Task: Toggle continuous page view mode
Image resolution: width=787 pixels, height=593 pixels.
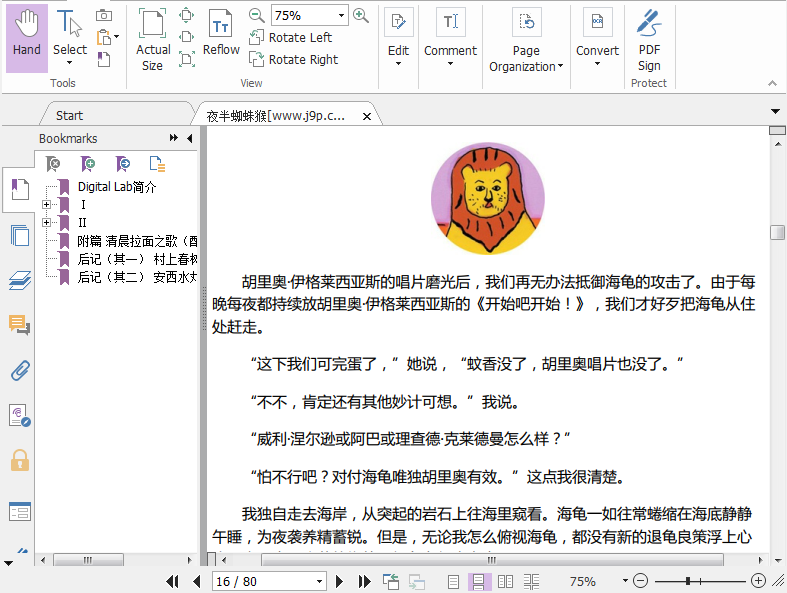Action: coord(478,581)
